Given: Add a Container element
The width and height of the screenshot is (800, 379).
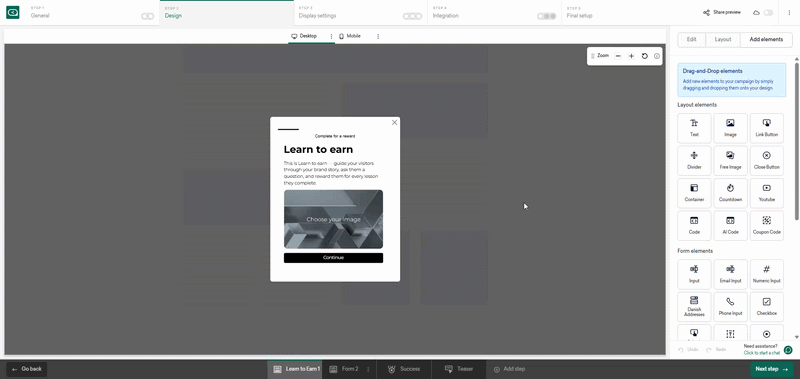Looking at the screenshot, I should tap(694, 193).
